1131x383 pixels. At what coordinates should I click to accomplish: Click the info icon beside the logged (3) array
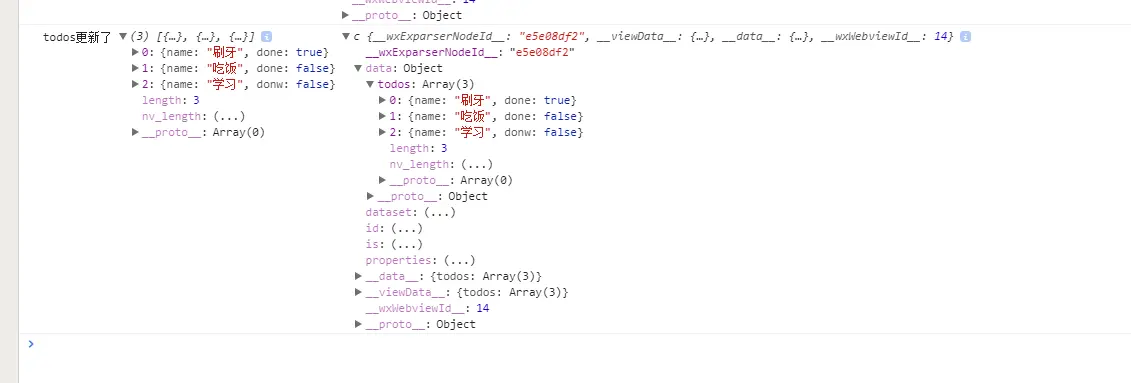[x=266, y=36]
